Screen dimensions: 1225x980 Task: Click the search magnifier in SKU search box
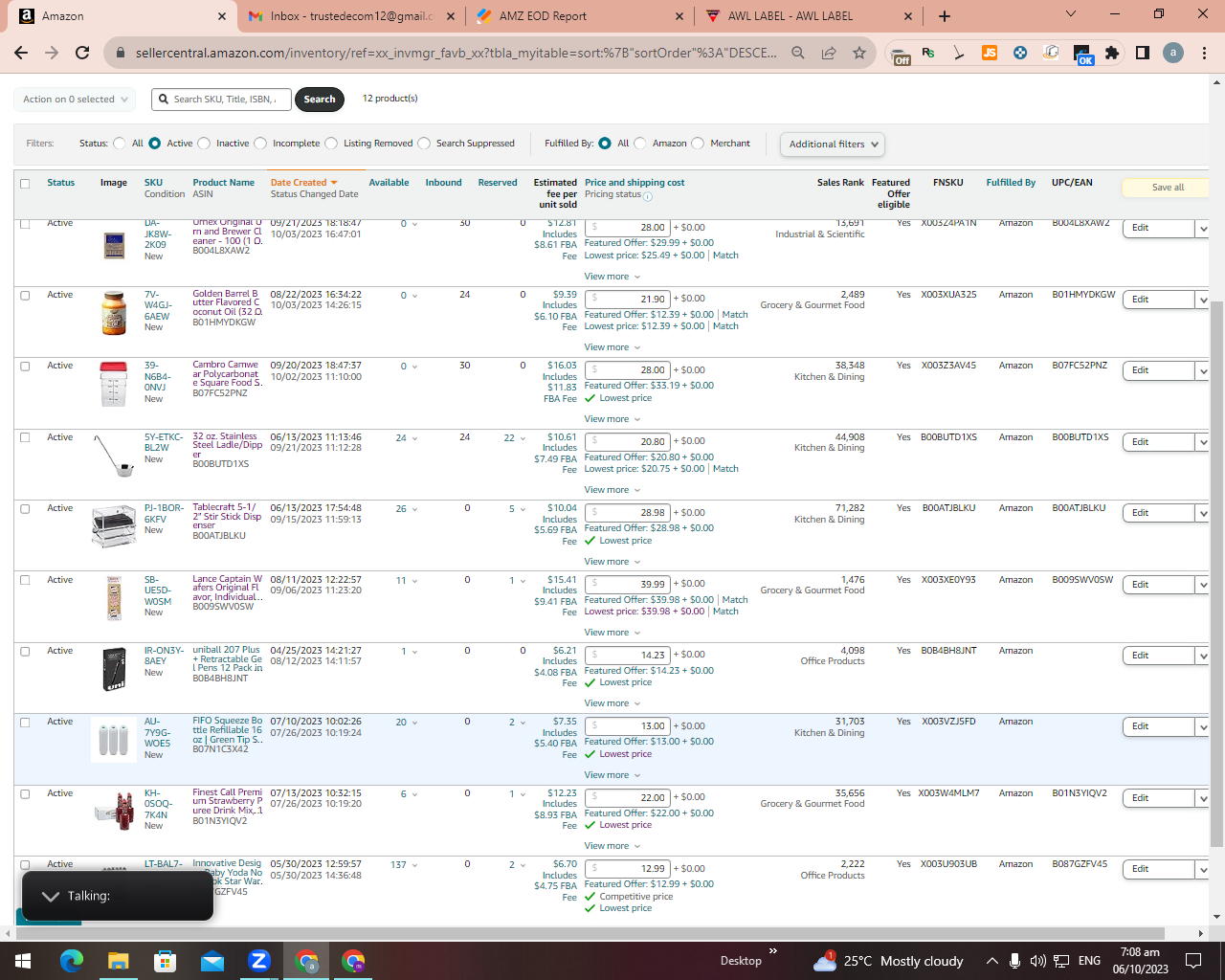[x=166, y=99]
